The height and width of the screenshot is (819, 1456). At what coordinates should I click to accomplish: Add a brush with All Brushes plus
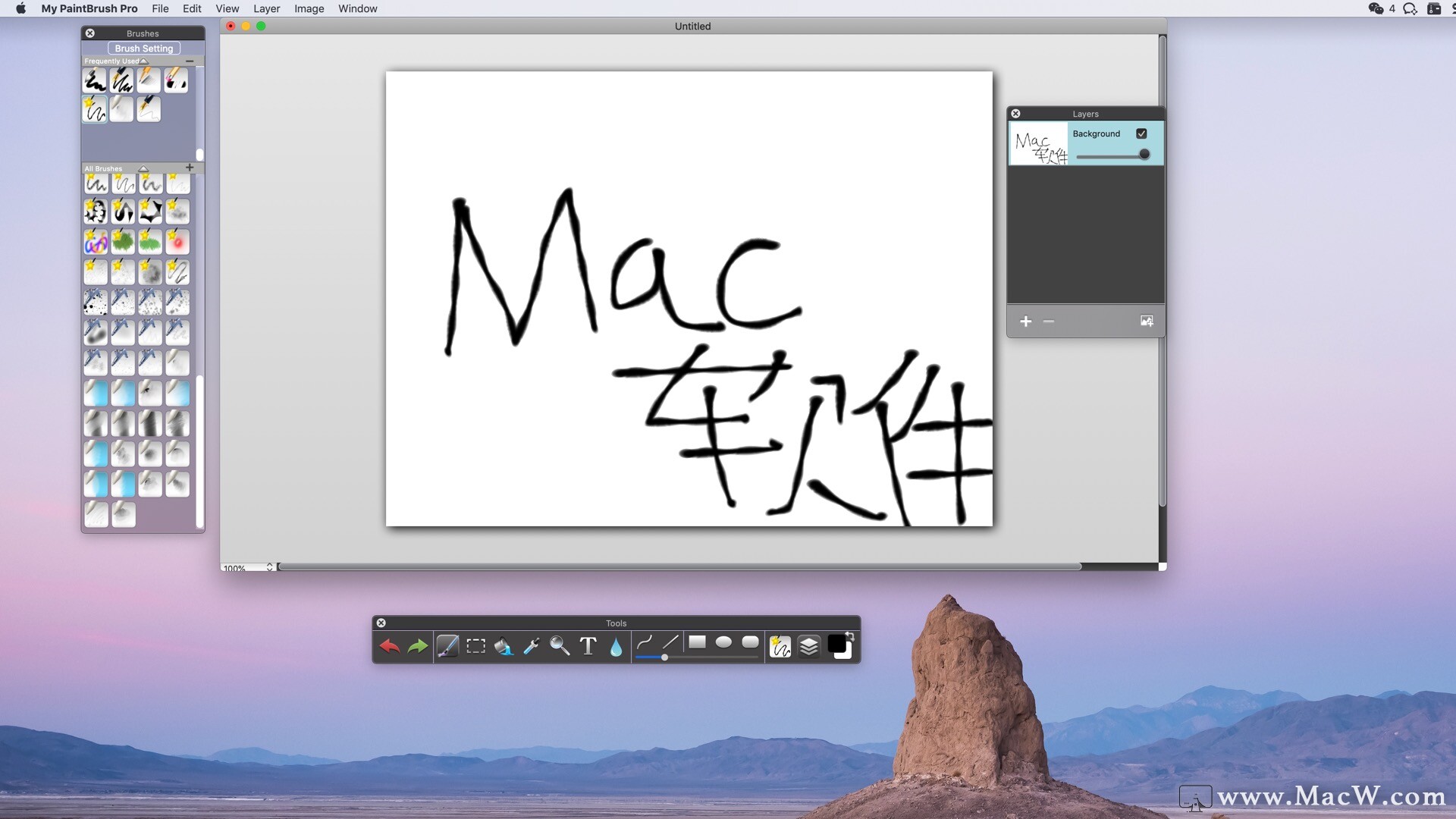[x=190, y=168]
